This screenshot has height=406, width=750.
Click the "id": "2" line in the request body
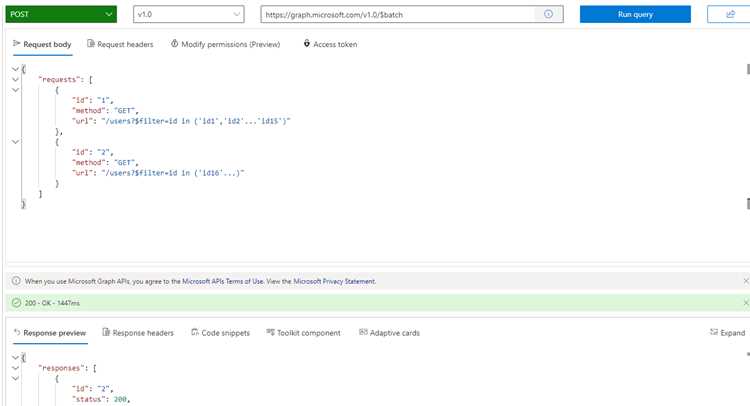[93, 153]
